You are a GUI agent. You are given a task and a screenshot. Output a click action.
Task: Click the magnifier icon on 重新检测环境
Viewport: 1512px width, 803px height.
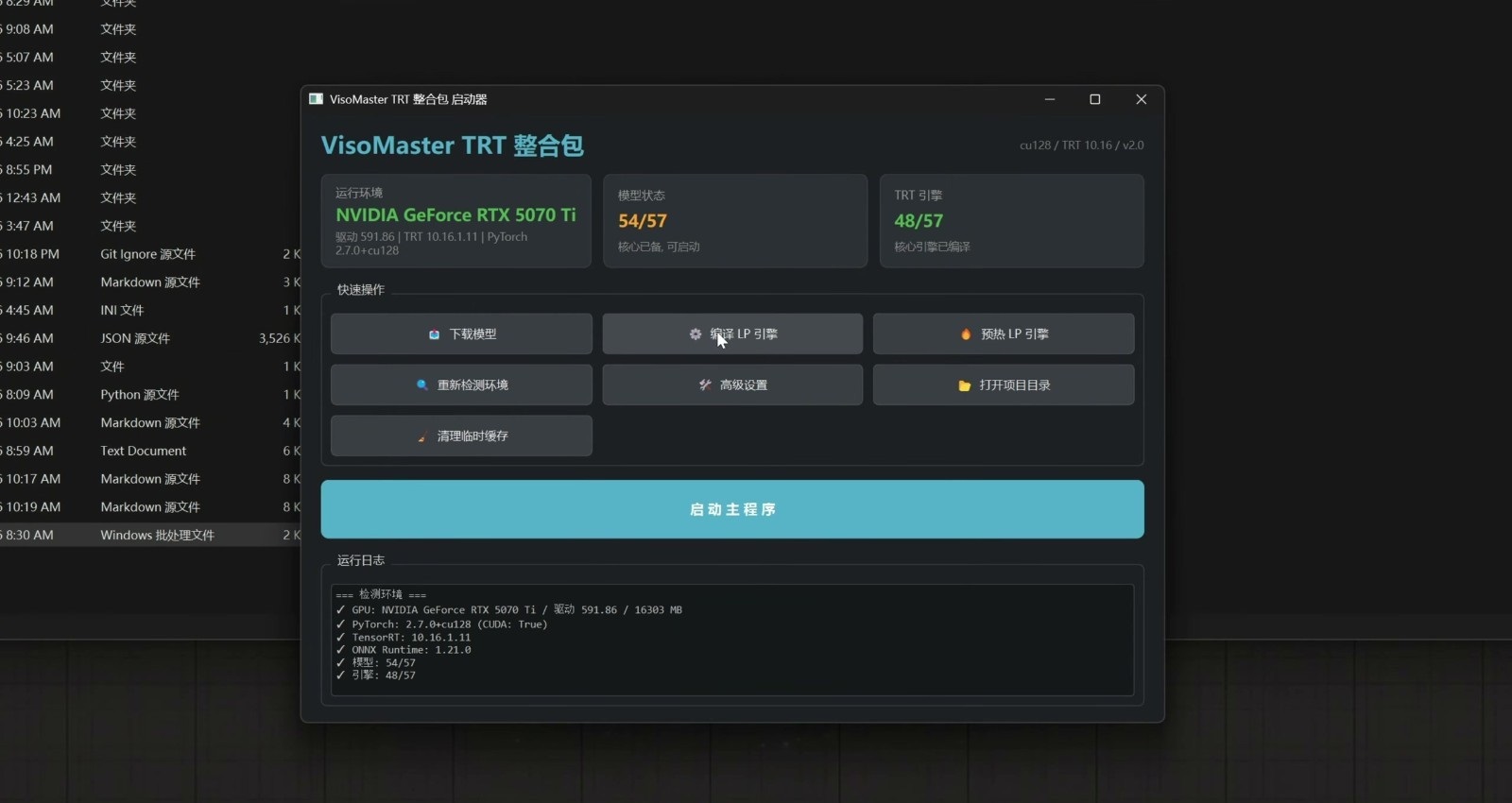[x=422, y=385]
